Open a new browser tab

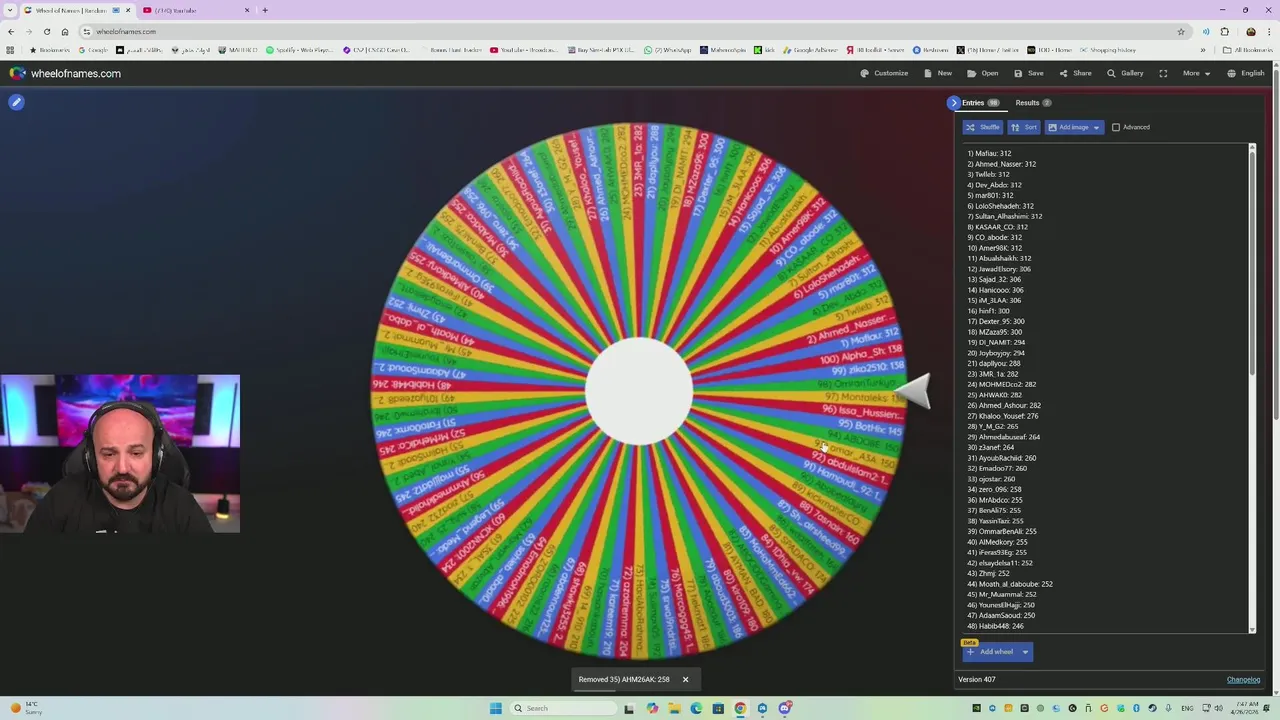click(x=265, y=10)
